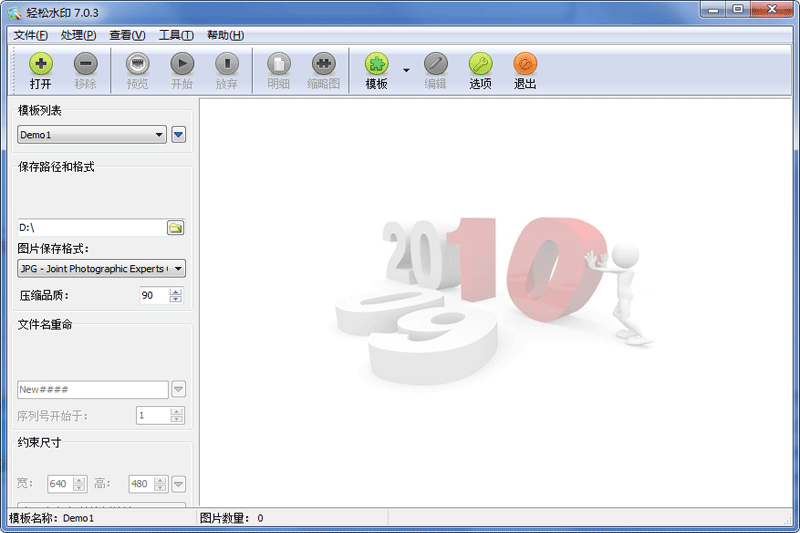Click the 高 height field showing 480
The height and width of the screenshot is (533, 800).
coord(141,484)
